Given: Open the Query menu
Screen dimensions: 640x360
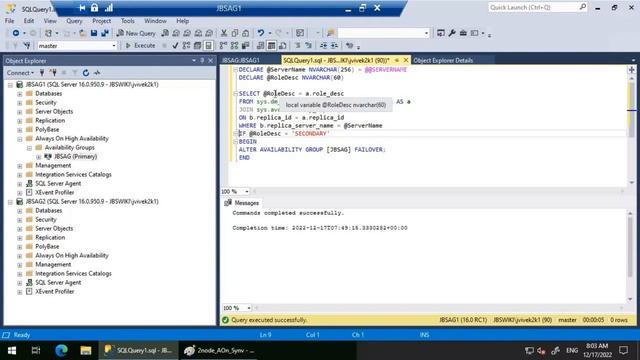Looking at the screenshot, I should (74, 21).
